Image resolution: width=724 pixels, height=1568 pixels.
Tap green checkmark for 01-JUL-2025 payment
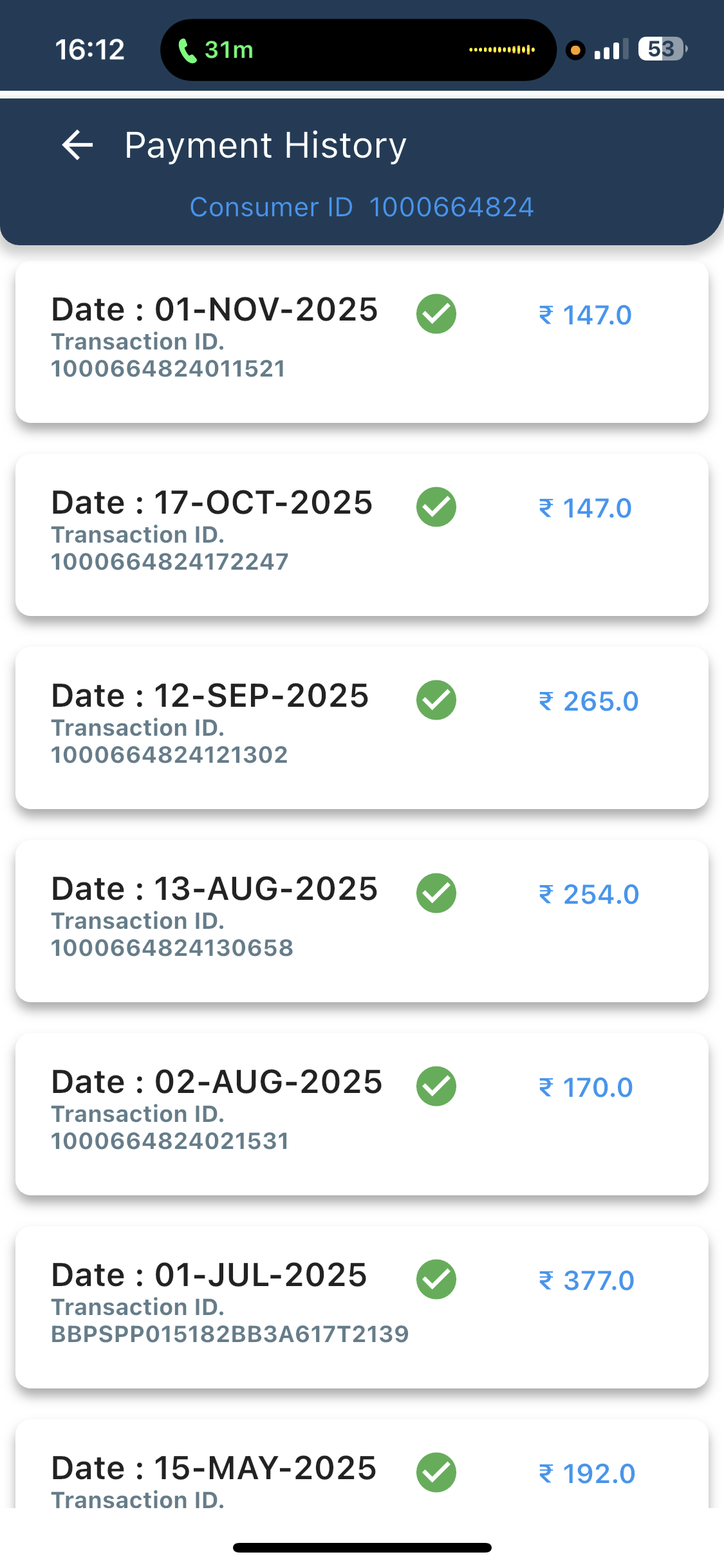pyautogui.click(x=436, y=1280)
